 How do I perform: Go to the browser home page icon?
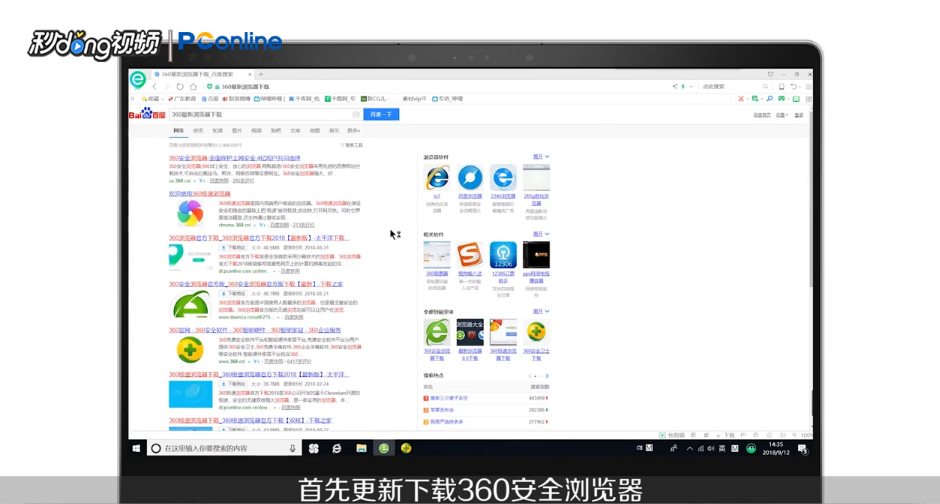point(193,86)
